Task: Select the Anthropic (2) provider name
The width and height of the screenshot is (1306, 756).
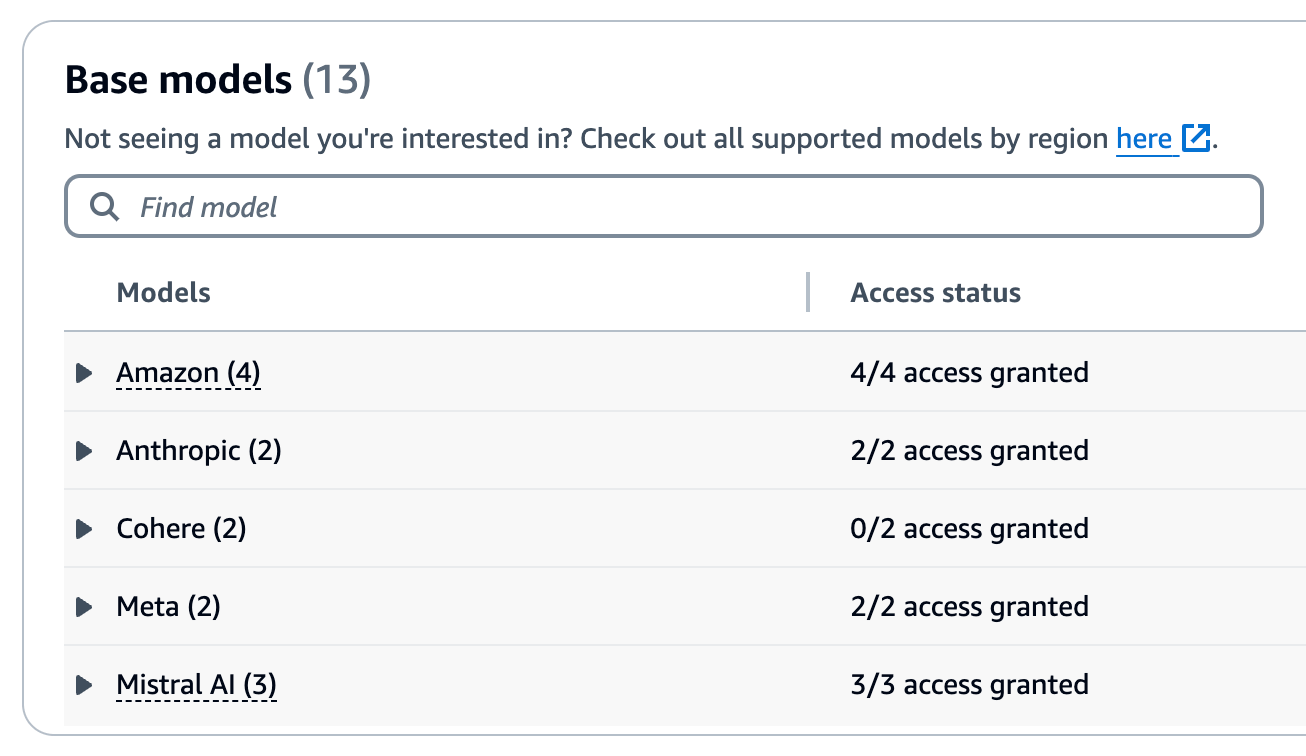Action: (199, 451)
